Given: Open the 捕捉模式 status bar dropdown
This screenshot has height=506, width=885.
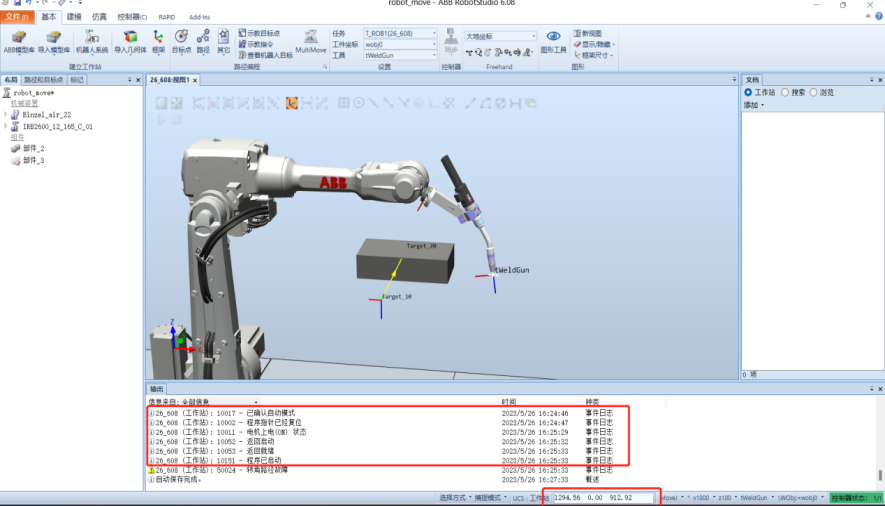Looking at the screenshot, I should click(490, 498).
